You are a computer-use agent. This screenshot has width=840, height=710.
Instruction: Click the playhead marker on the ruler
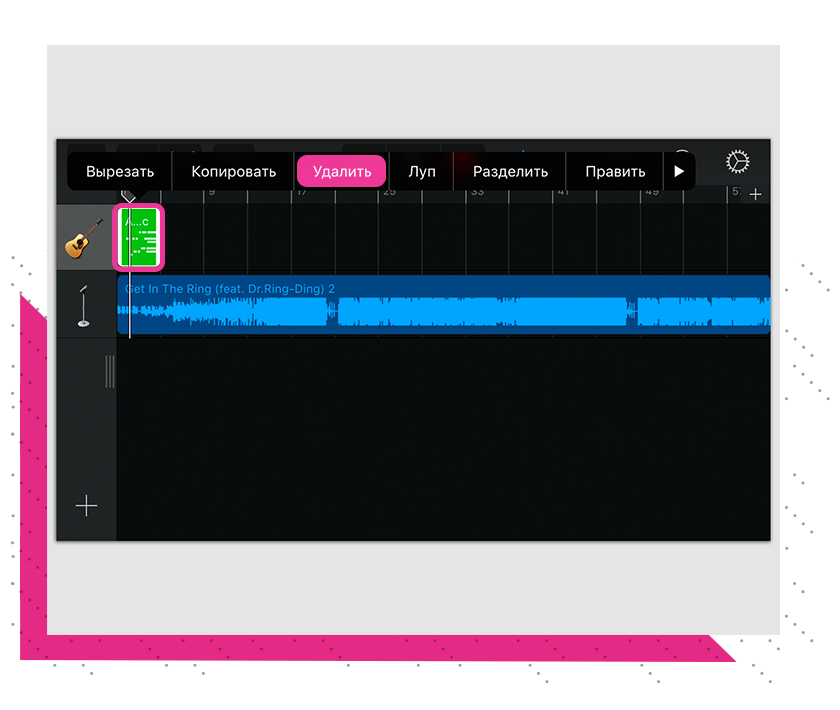(x=129, y=194)
